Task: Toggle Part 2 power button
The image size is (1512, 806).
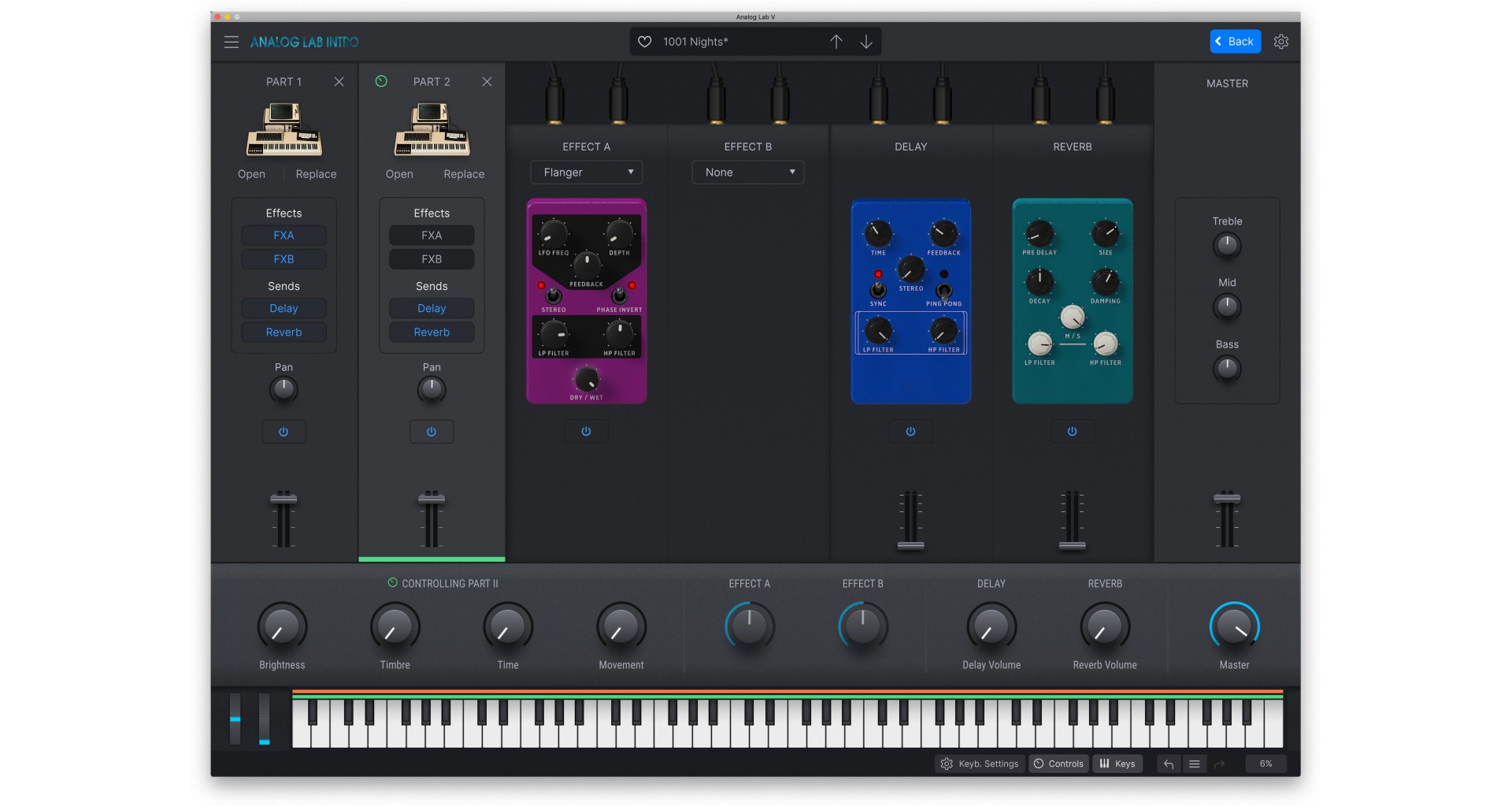Action: (432, 432)
